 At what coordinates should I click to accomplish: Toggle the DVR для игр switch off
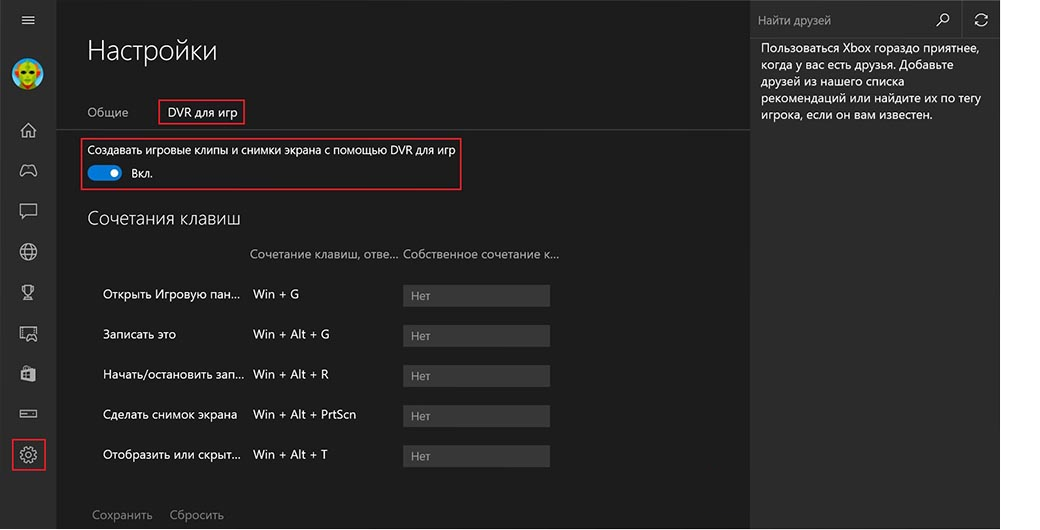pyautogui.click(x=105, y=173)
